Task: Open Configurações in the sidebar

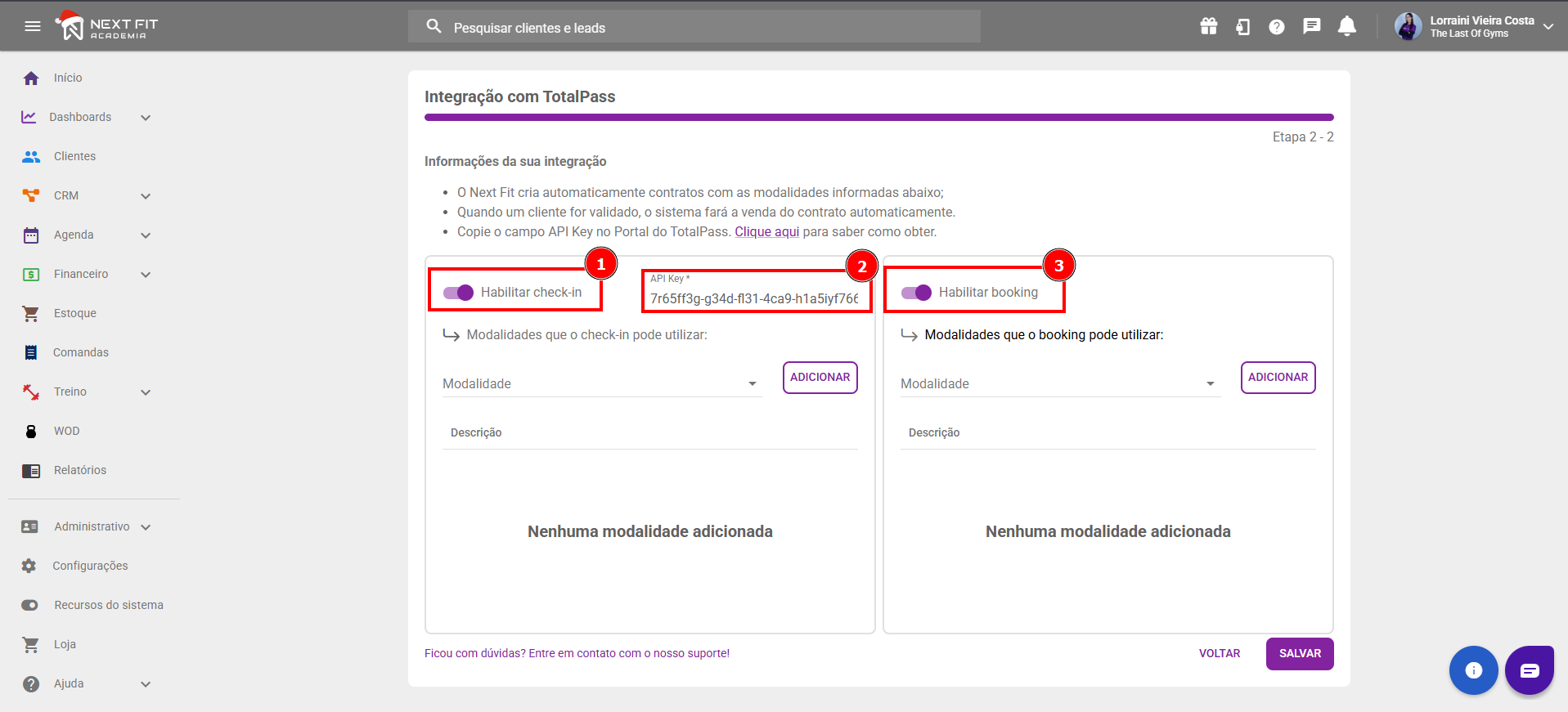Action: click(x=90, y=566)
